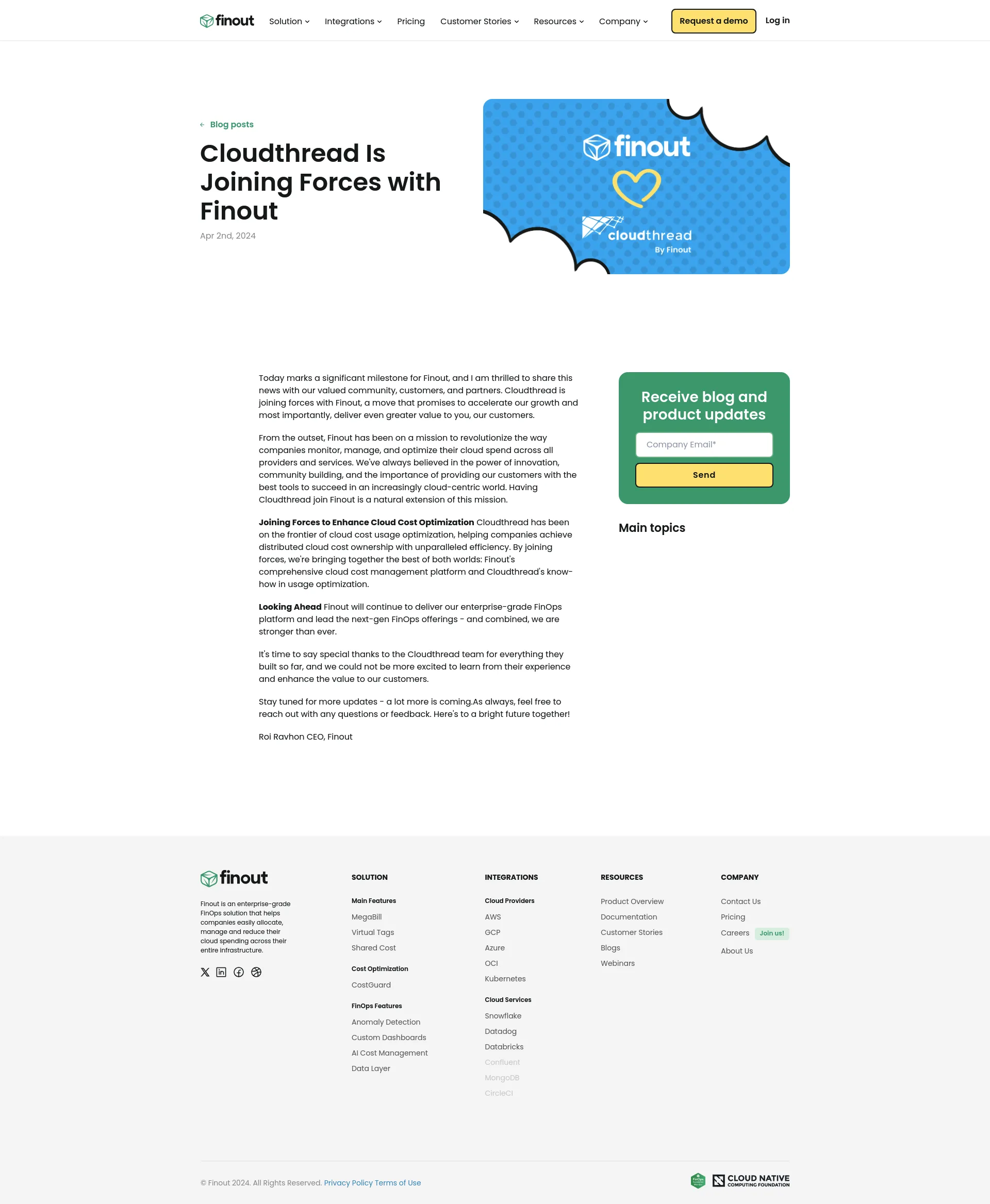Click the Send button for email subscription
Image resolution: width=990 pixels, height=1204 pixels.
704,475
